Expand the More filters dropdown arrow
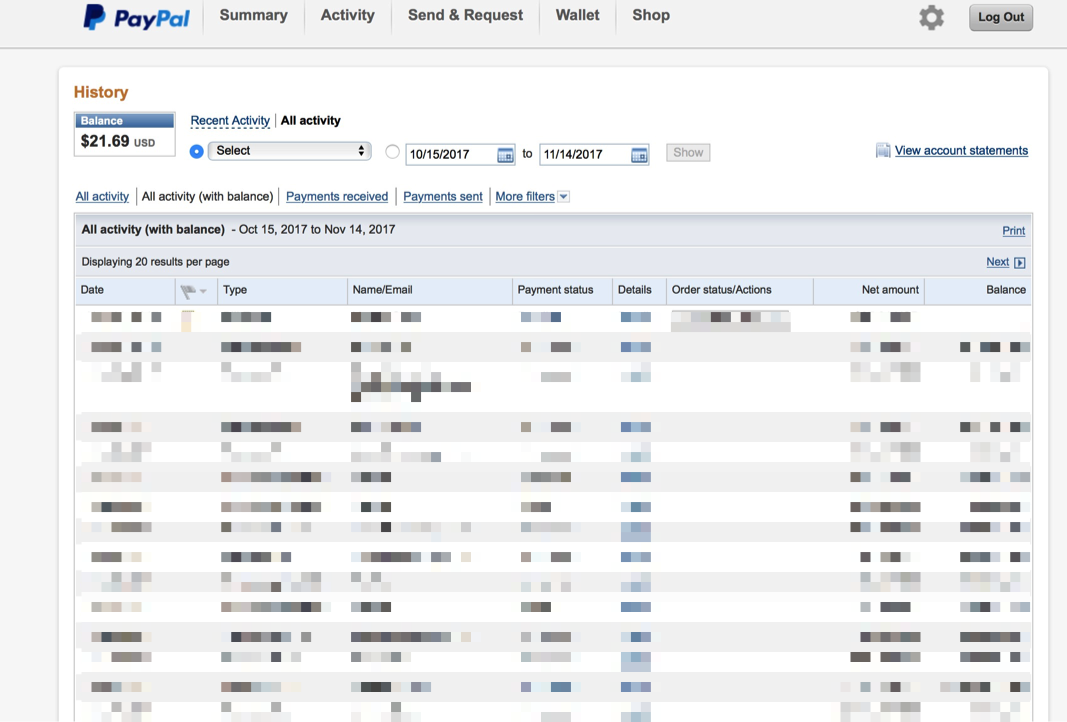This screenshot has width=1067, height=722. 564,197
